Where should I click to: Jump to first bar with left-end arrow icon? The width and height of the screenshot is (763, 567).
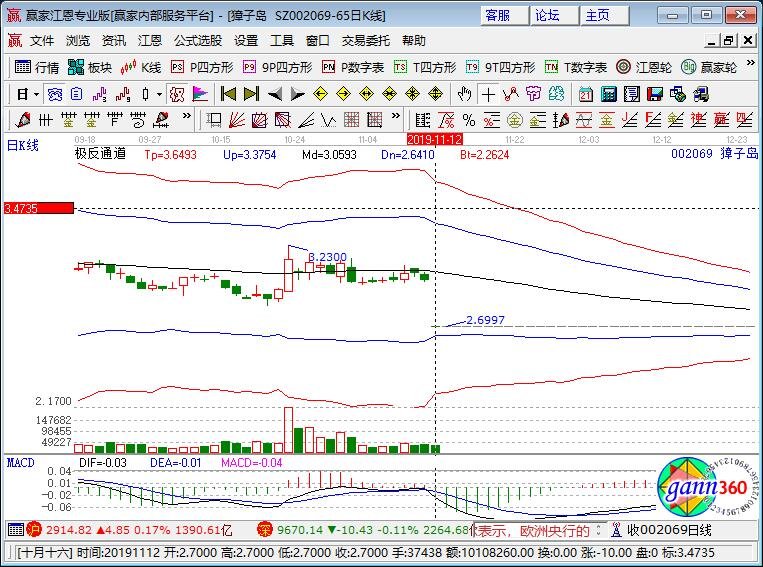point(228,94)
